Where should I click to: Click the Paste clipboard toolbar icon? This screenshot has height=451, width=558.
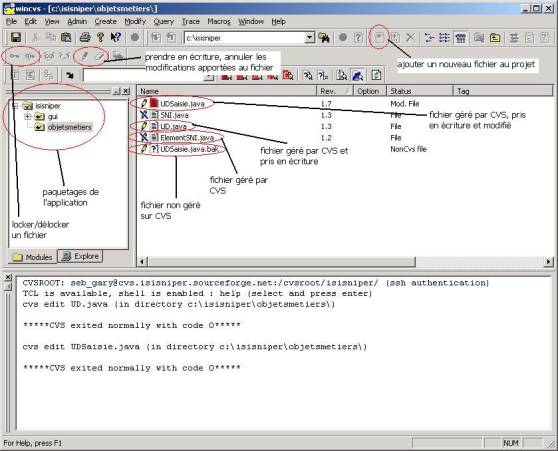click(66, 37)
